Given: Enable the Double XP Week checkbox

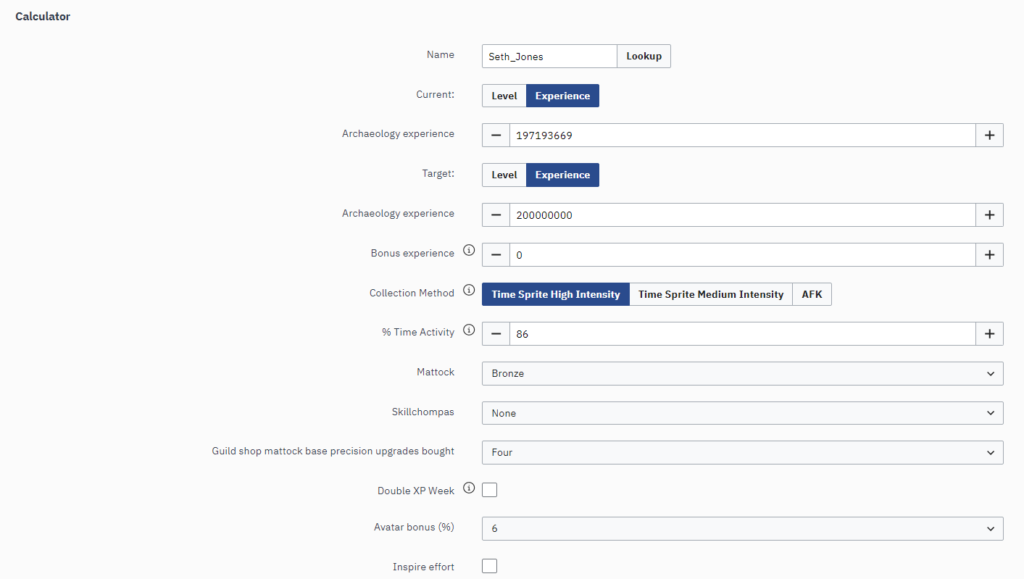Looking at the screenshot, I should (x=489, y=490).
